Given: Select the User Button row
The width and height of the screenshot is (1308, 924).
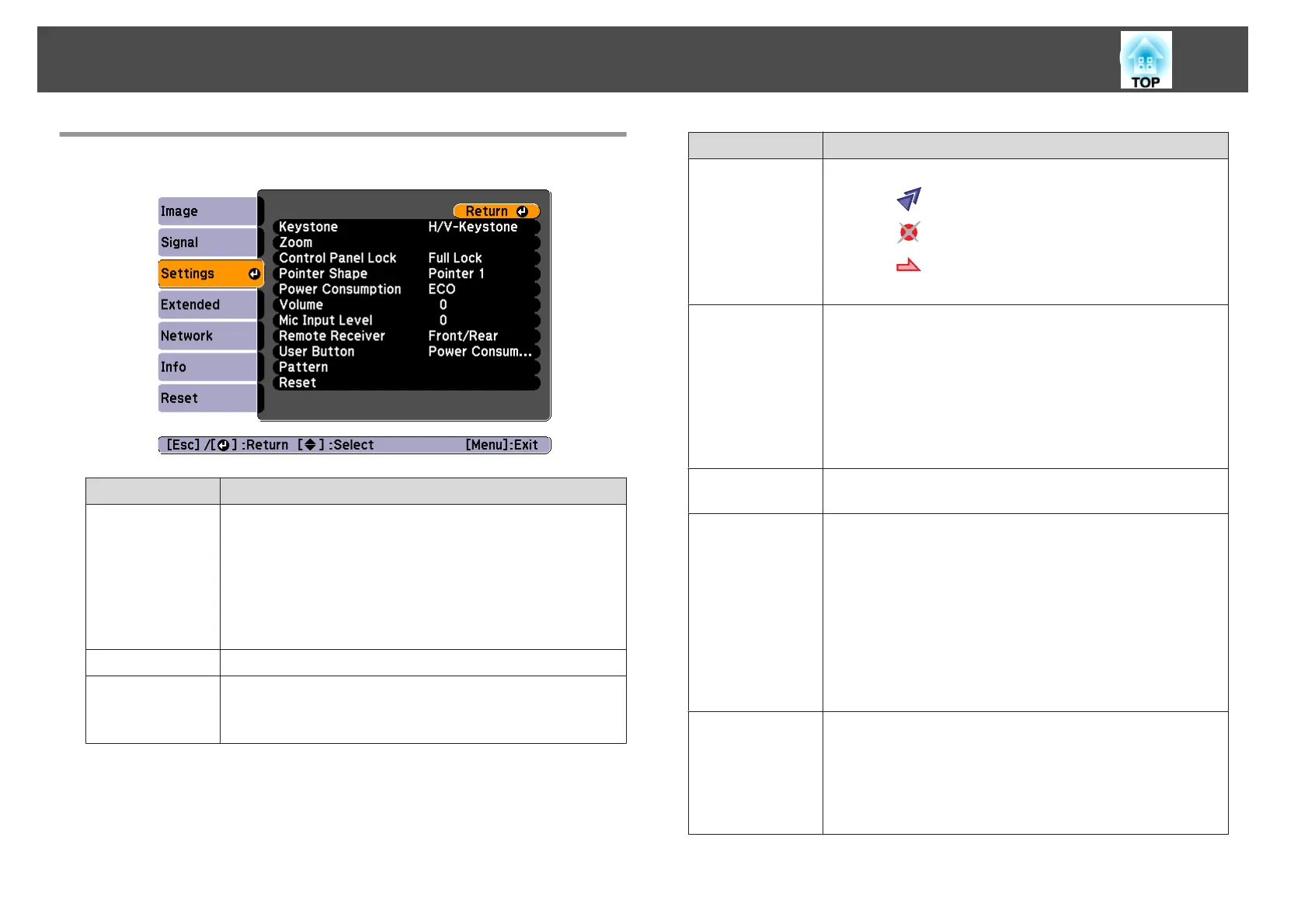Looking at the screenshot, I should point(406,351).
